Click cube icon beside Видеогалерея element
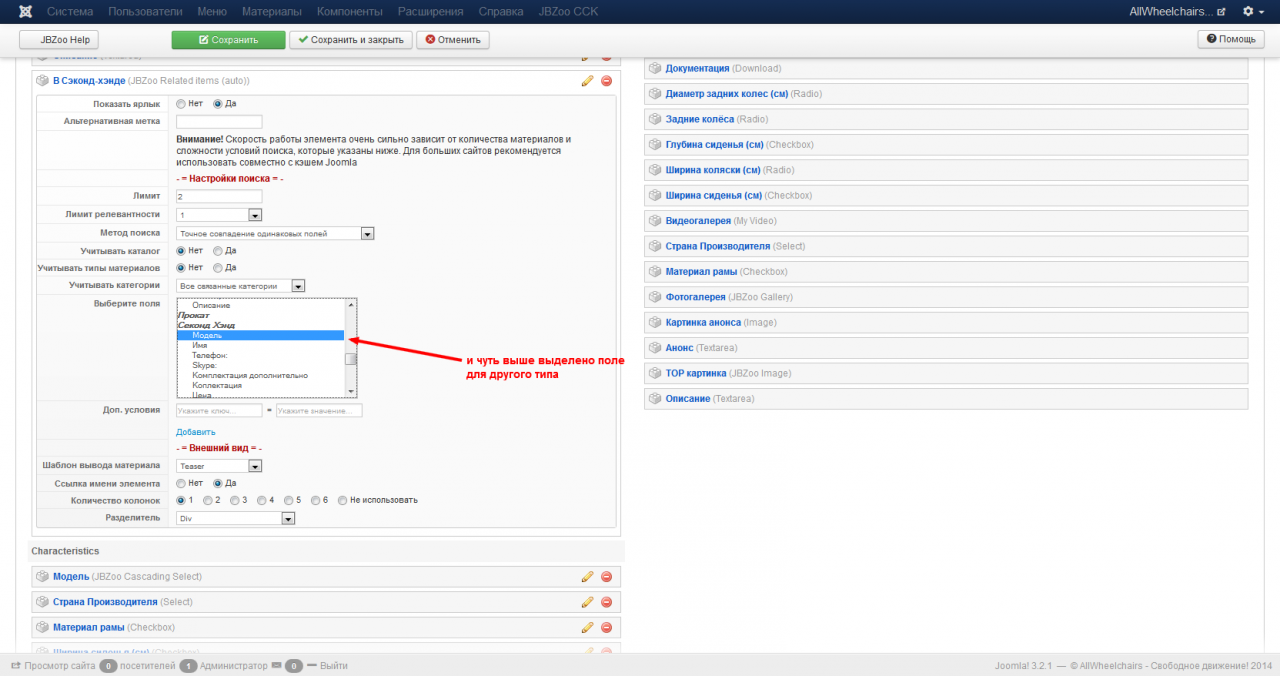This screenshot has height=676, width=1280. click(x=655, y=221)
